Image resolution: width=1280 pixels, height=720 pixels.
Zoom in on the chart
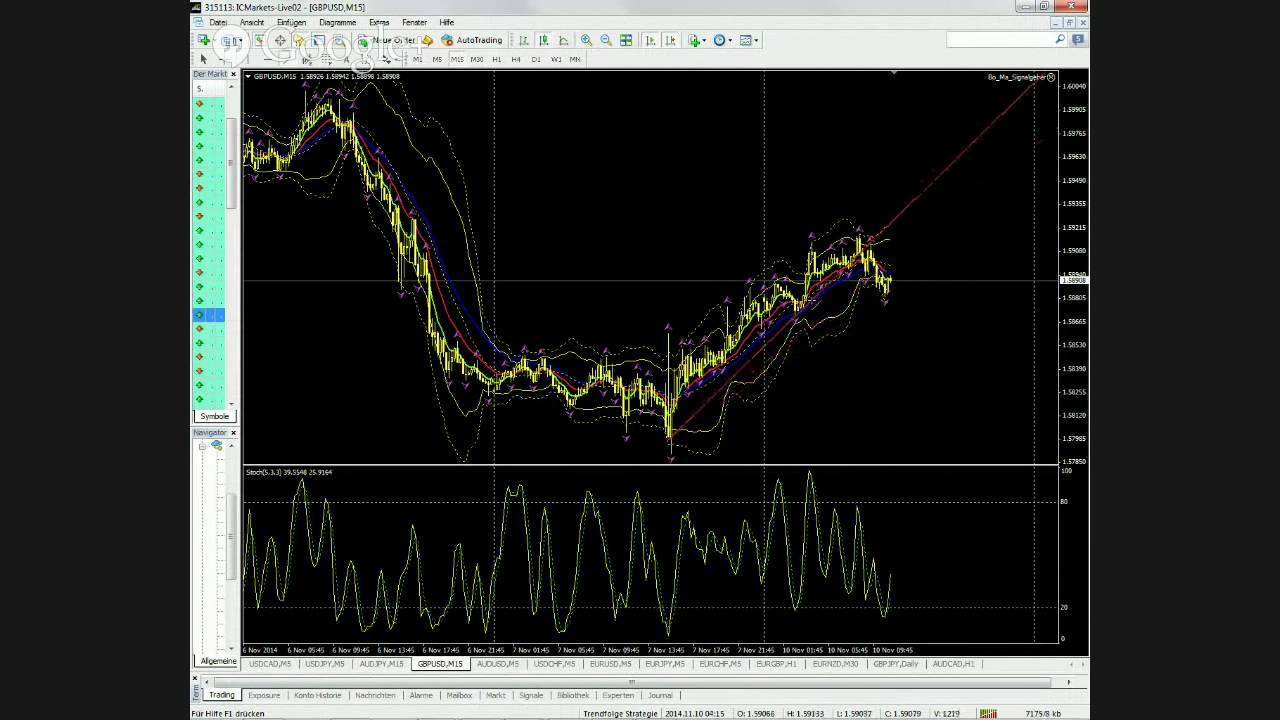[586, 40]
